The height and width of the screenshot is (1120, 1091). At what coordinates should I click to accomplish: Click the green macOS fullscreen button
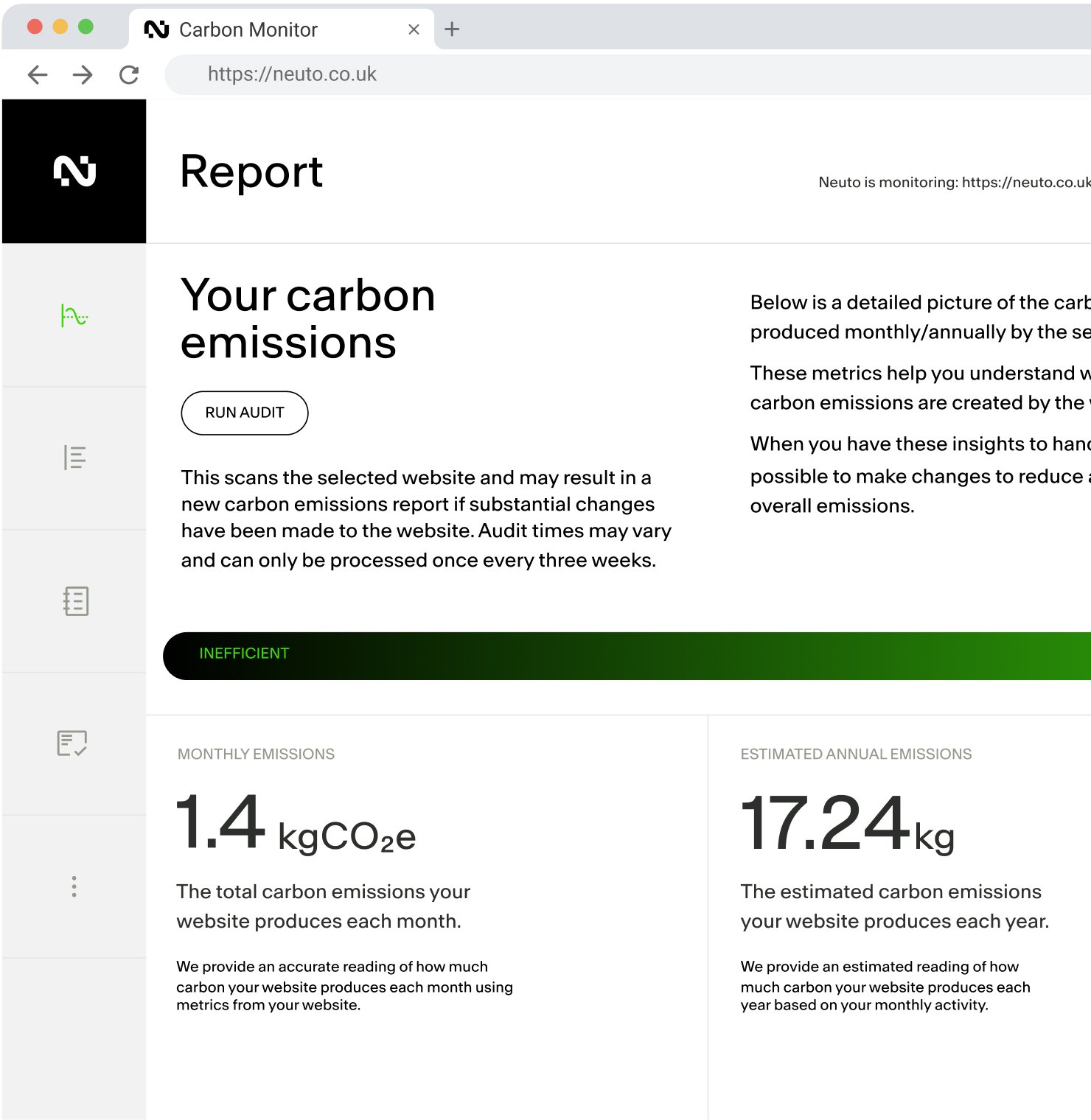[x=86, y=27]
